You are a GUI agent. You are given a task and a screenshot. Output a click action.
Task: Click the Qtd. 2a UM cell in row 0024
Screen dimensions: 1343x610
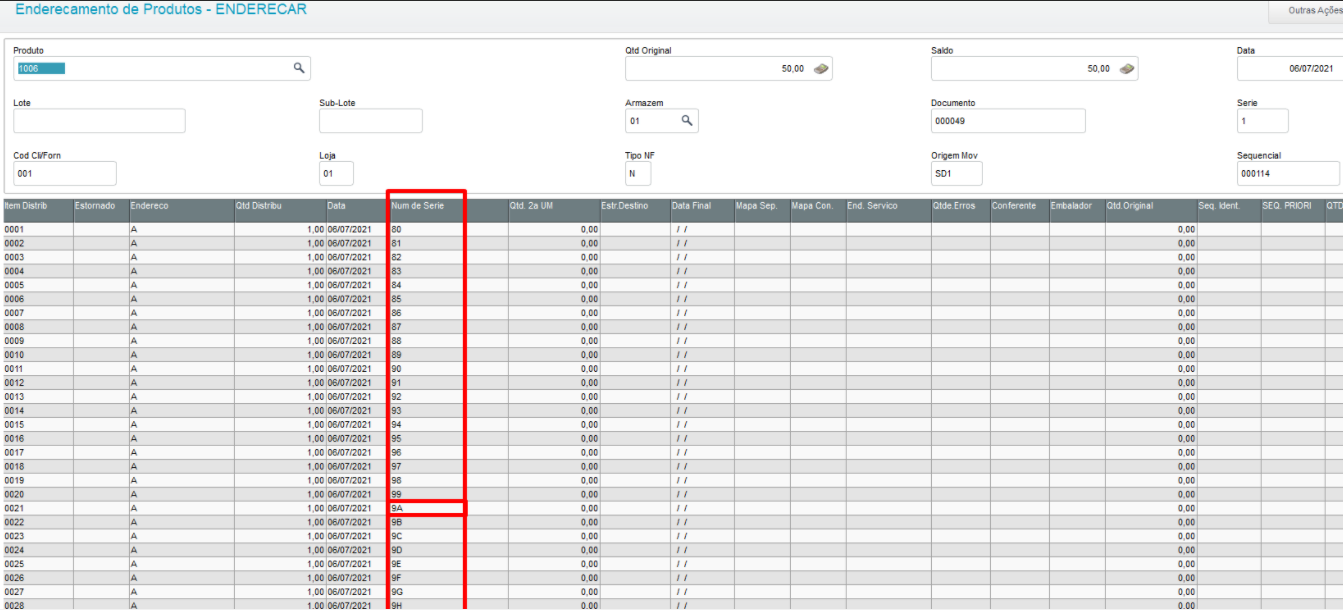(x=554, y=550)
